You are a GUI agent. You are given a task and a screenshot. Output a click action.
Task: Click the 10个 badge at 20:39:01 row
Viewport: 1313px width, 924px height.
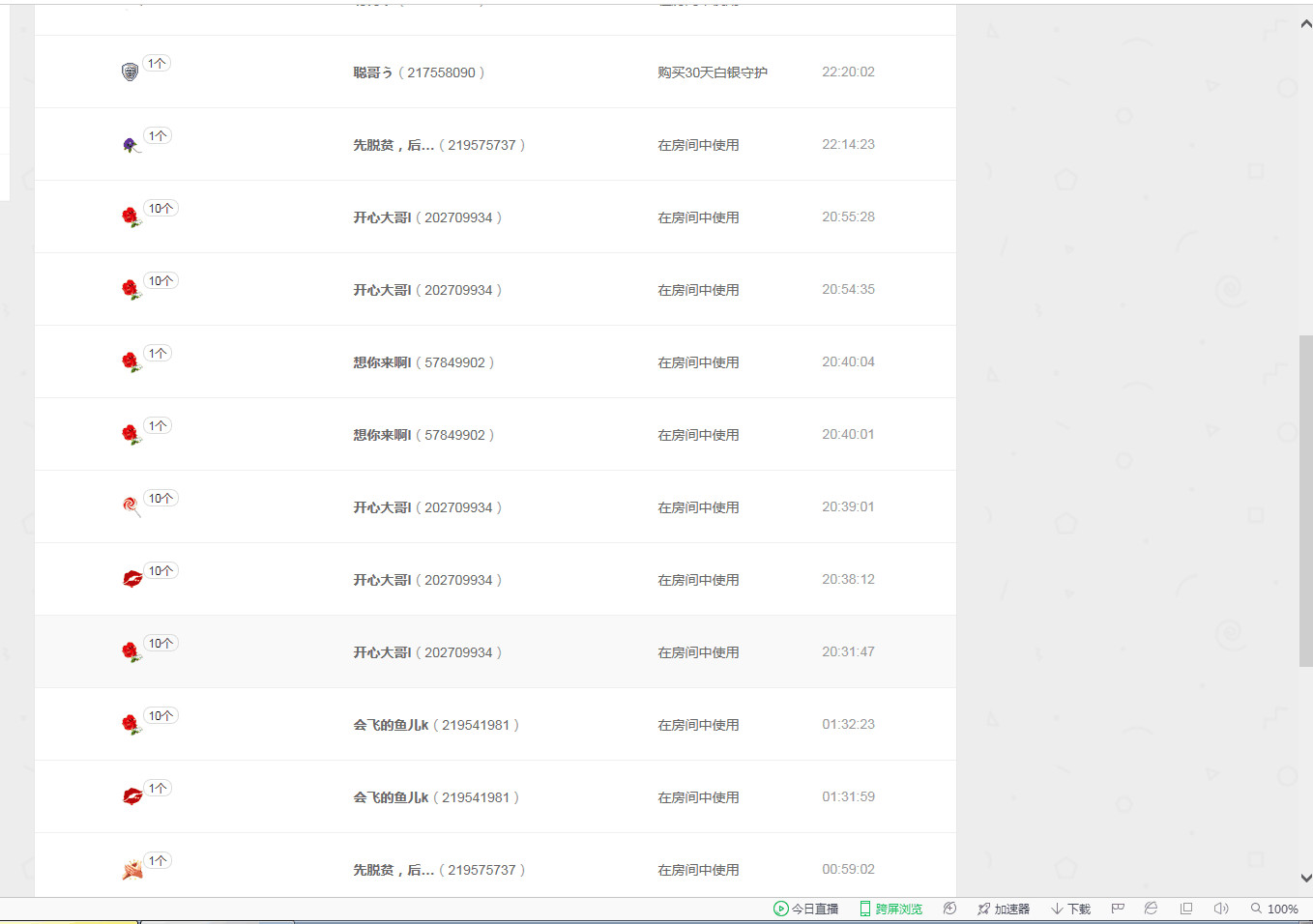[x=160, y=499]
